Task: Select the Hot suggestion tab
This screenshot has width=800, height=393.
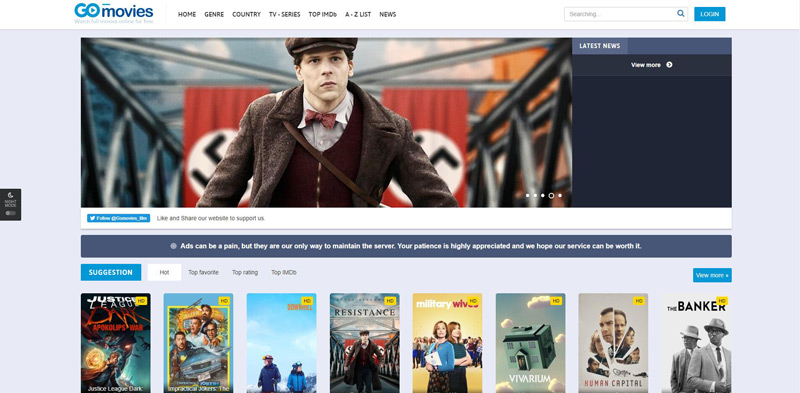Action: coord(164,273)
